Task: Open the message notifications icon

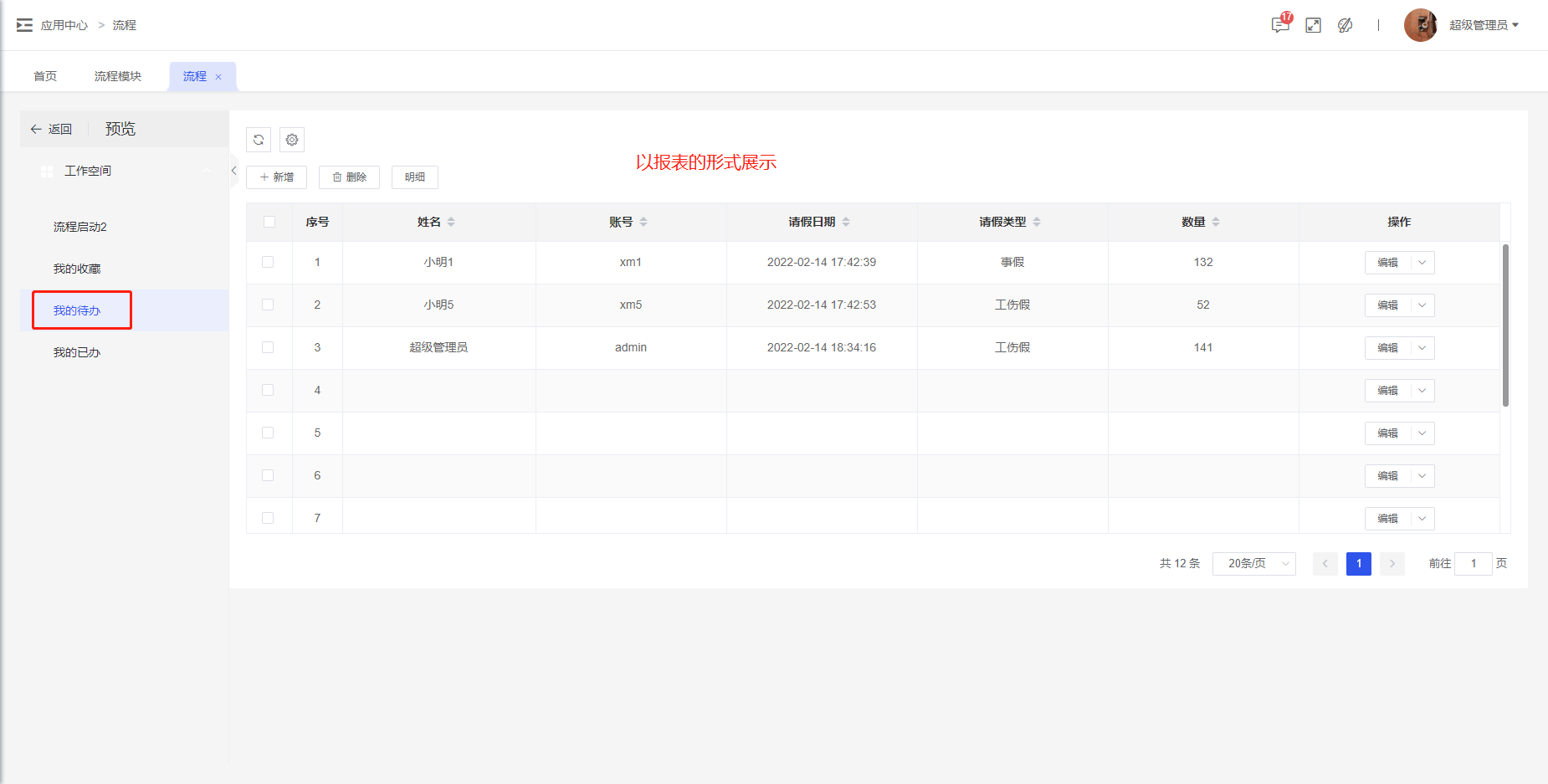Action: [1280, 25]
